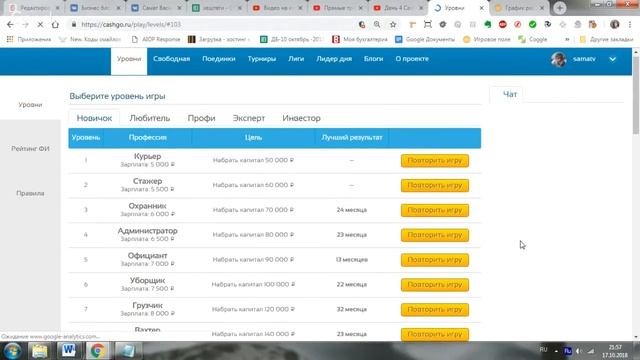Screen dimensions: 640x360
Task: Open the Приложения apps bookmark
Action: (29, 39)
